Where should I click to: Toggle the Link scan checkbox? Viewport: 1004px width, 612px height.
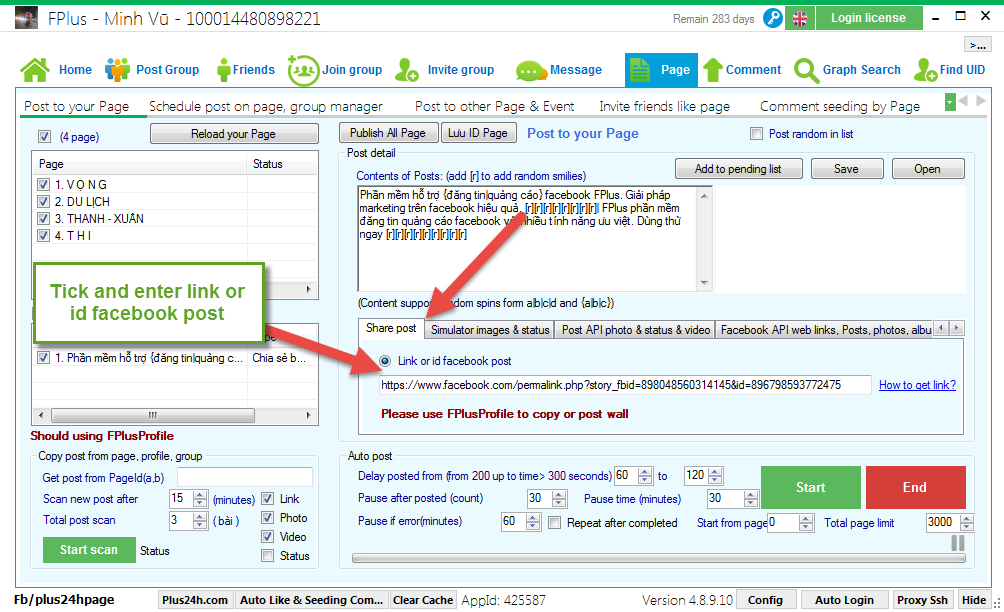[x=268, y=499]
